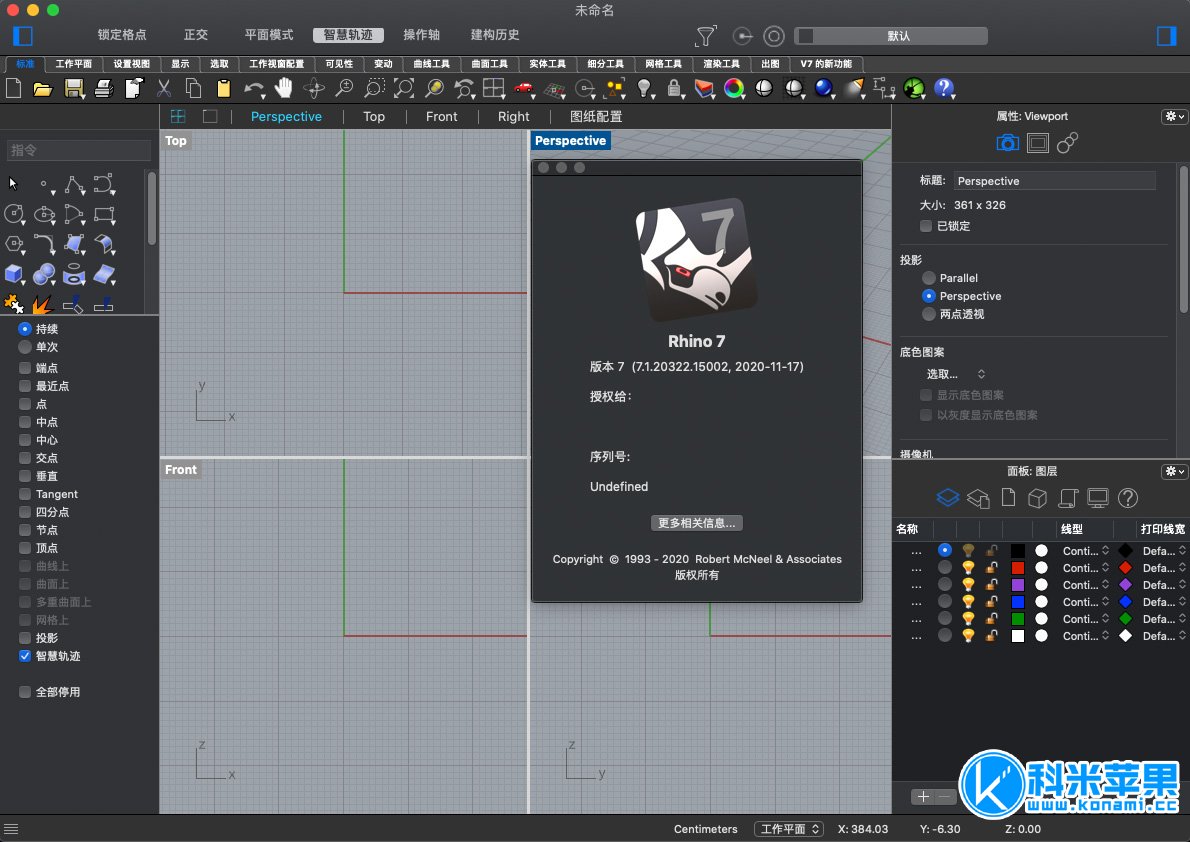
Task: Open the Layers panel stacked icon
Action: click(948, 498)
